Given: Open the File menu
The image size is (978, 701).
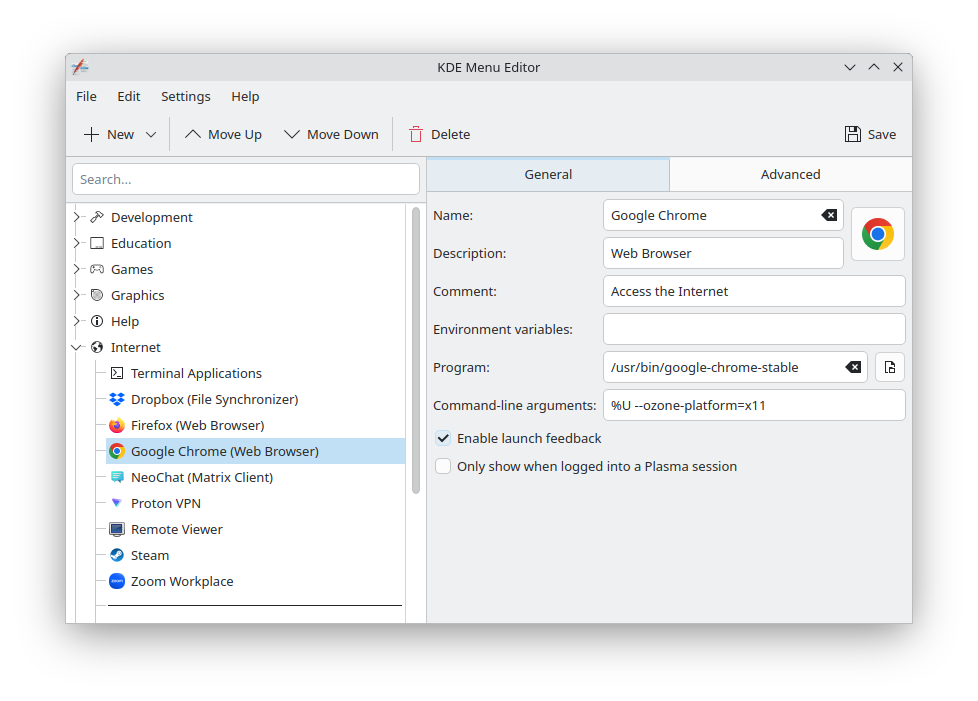Looking at the screenshot, I should (86, 97).
